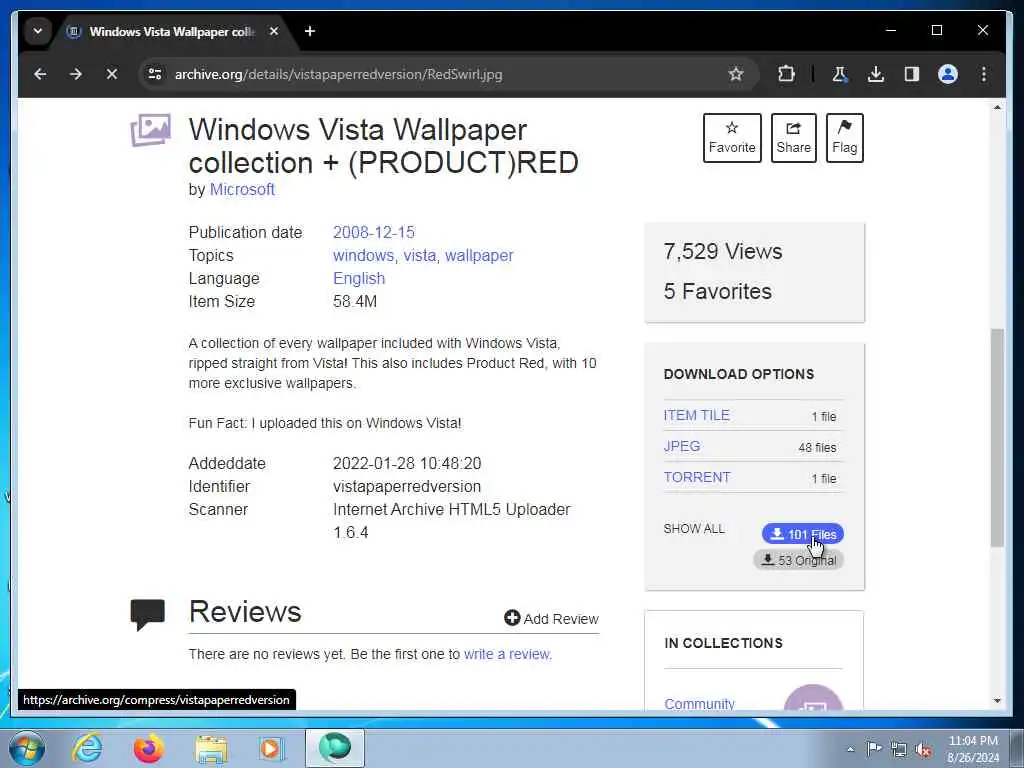Go forward to the next page
The width and height of the screenshot is (1024, 768).
pyautogui.click(x=76, y=74)
